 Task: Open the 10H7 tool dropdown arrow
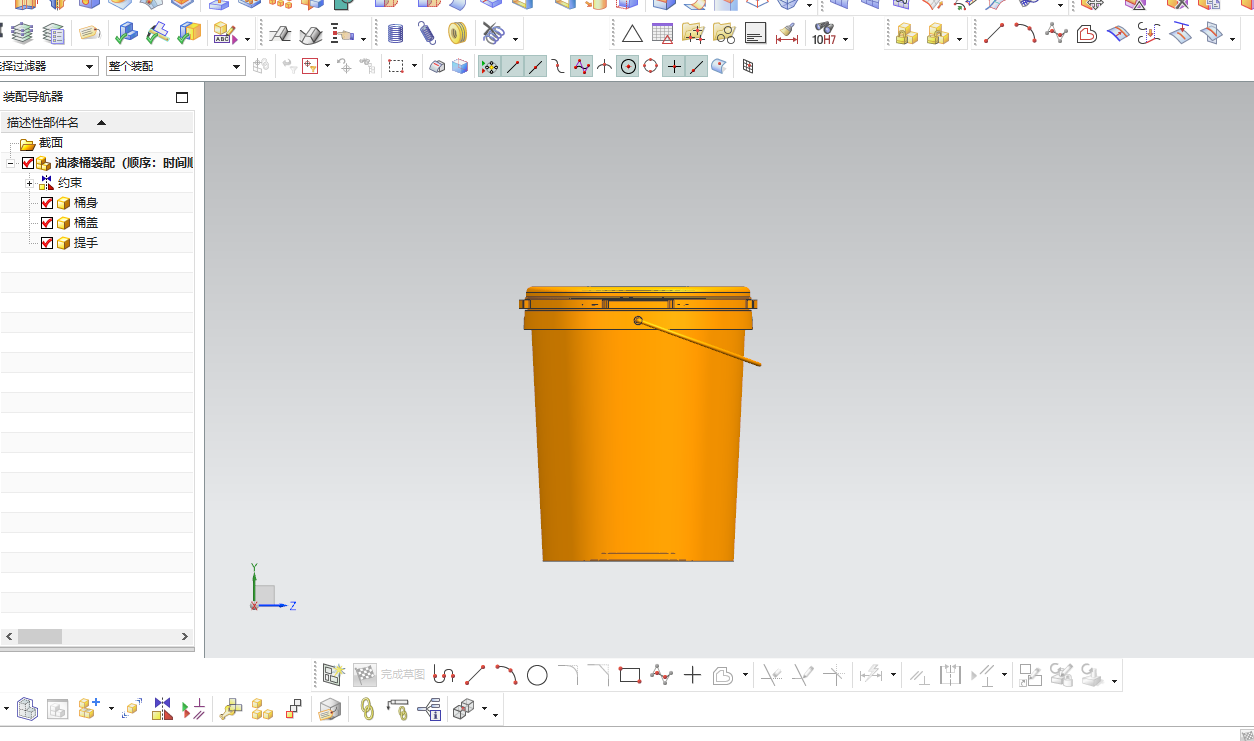click(846, 40)
